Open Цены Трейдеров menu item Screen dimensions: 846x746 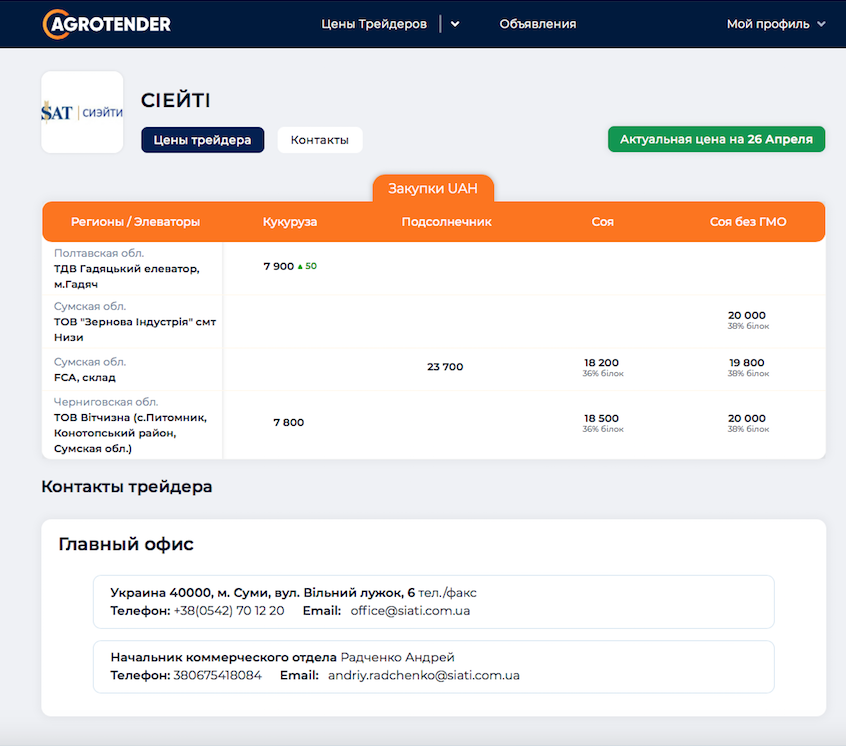pos(374,24)
